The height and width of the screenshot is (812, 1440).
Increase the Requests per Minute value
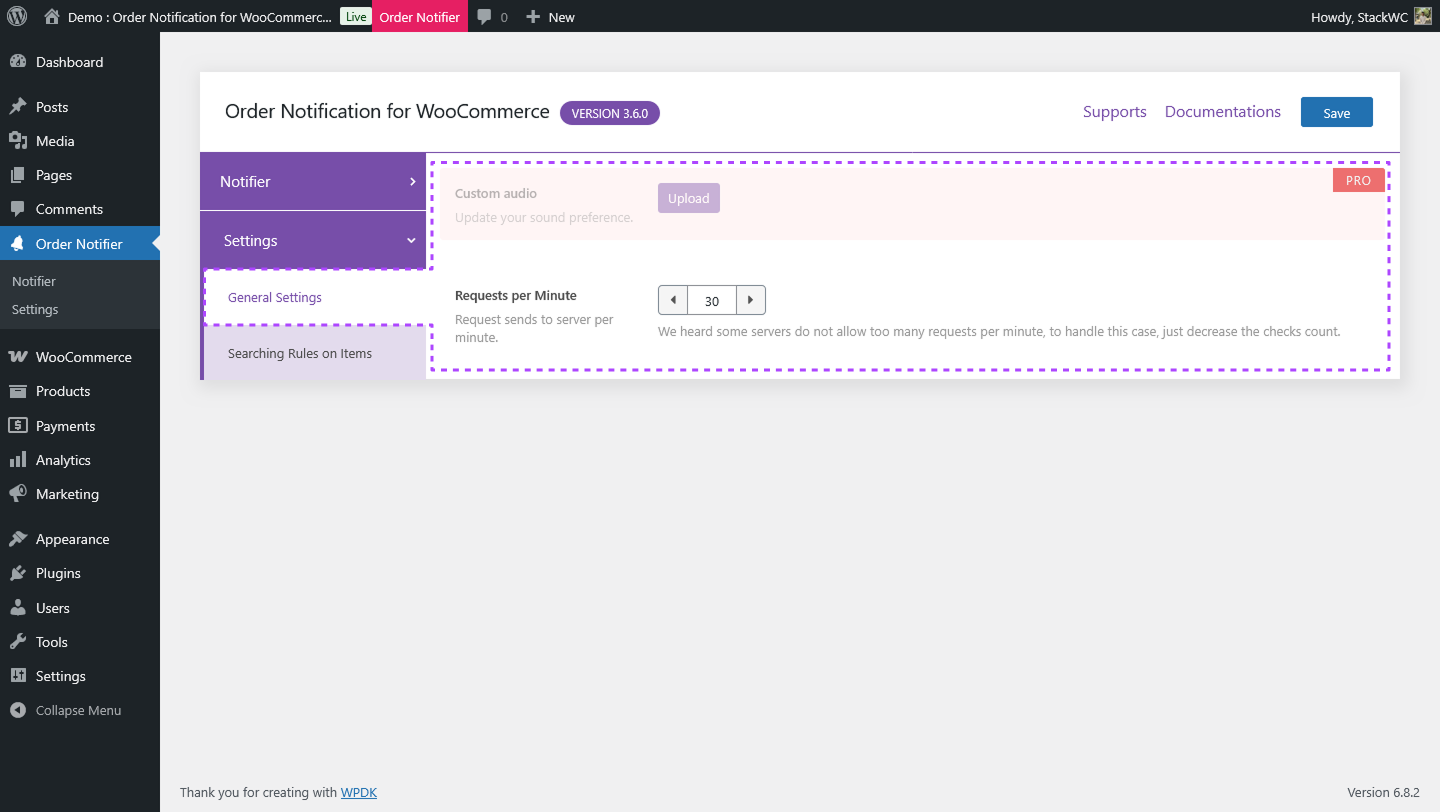(750, 299)
